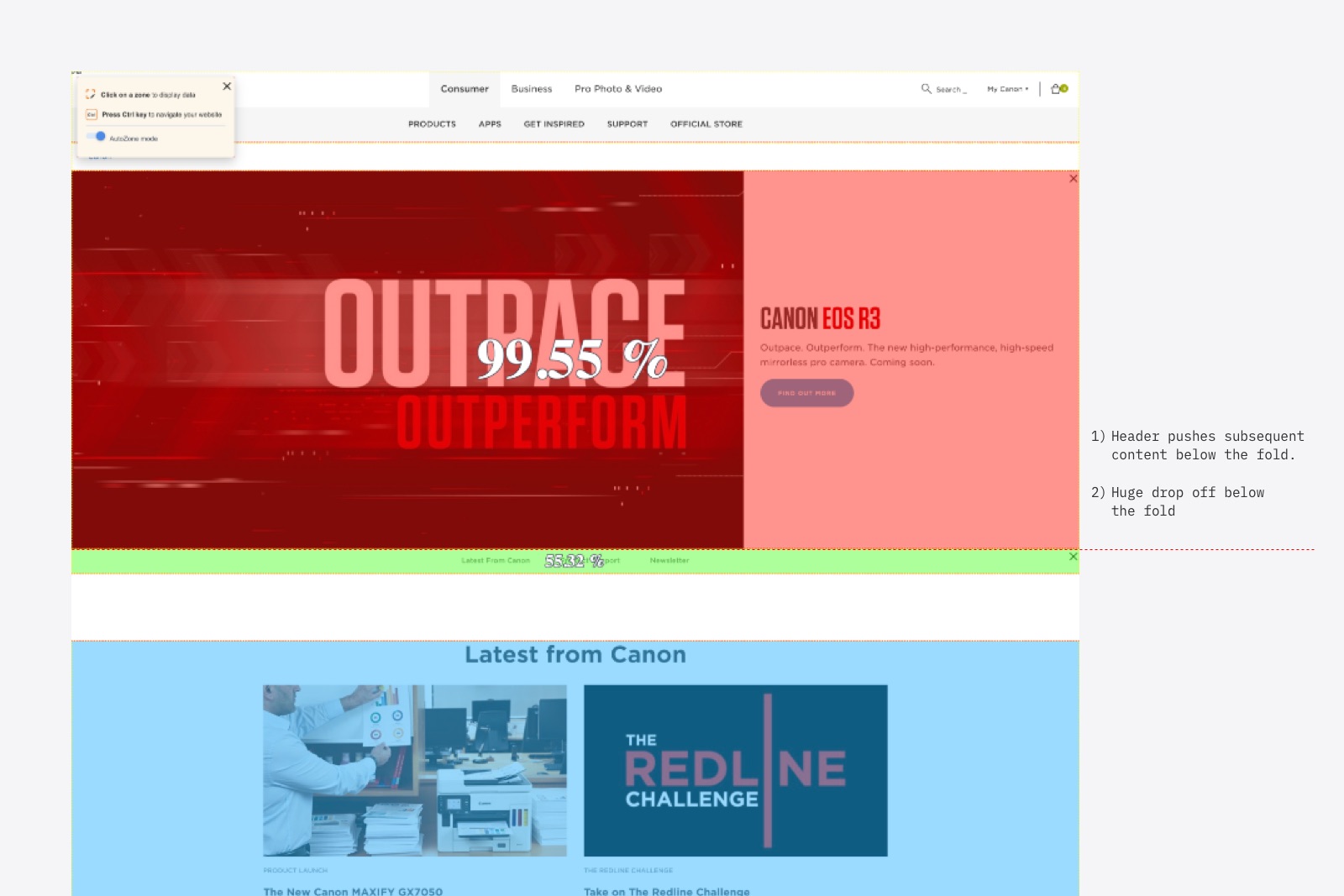Open the Redline Challenge thumbnail
This screenshot has width=1344, height=896.
(x=735, y=770)
